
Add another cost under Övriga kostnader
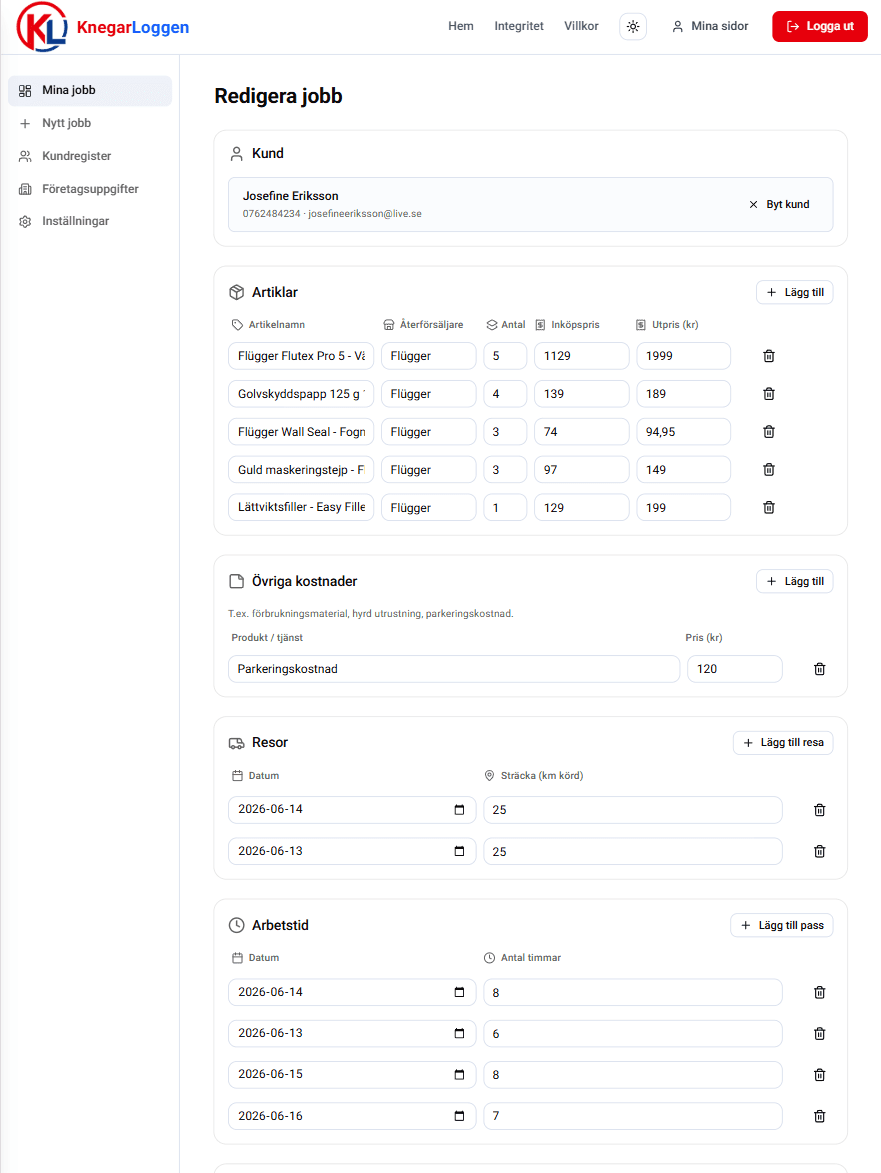pos(794,581)
